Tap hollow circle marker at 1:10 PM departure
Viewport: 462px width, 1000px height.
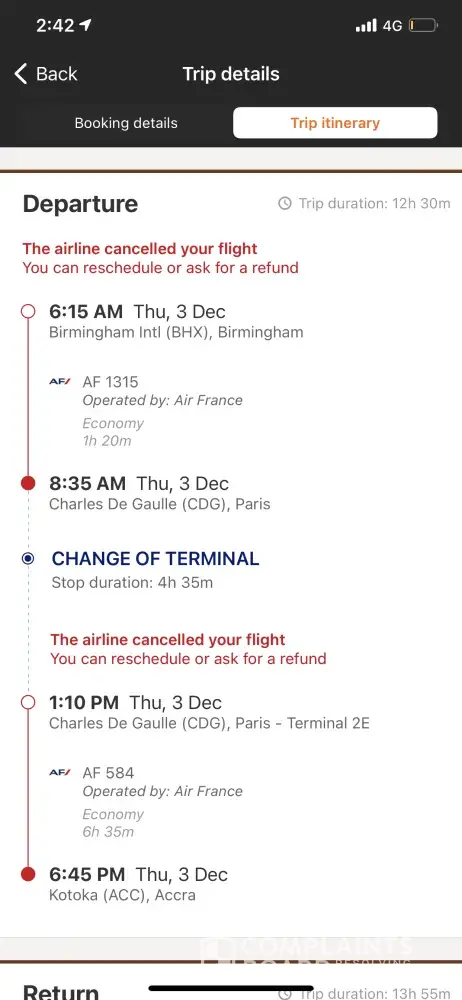pos(28,702)
